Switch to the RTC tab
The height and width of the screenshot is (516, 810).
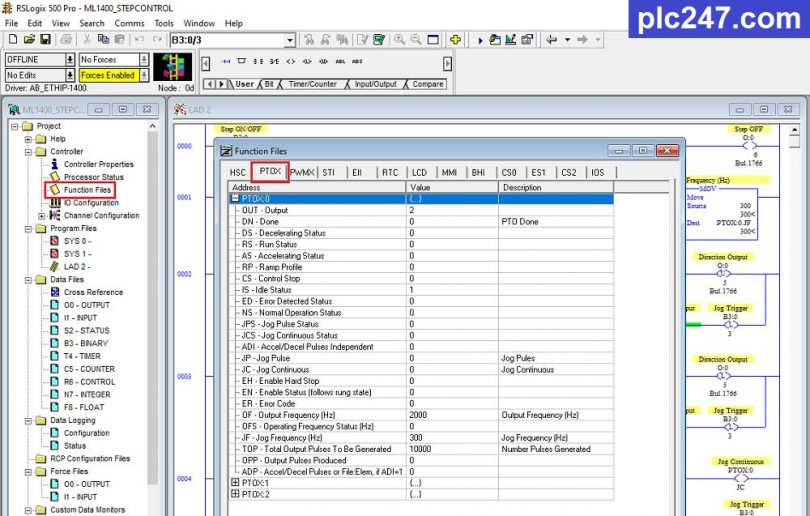pyautogui.click(x=389, y=172)
